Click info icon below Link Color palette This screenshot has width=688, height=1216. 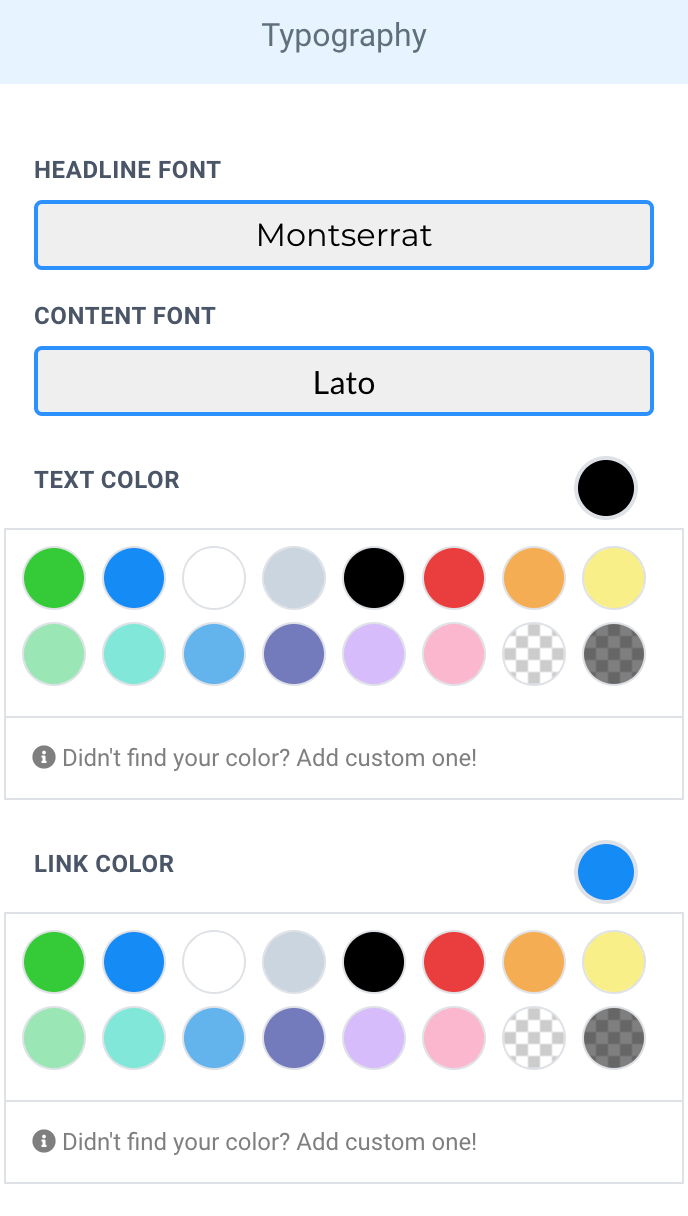43,1141
